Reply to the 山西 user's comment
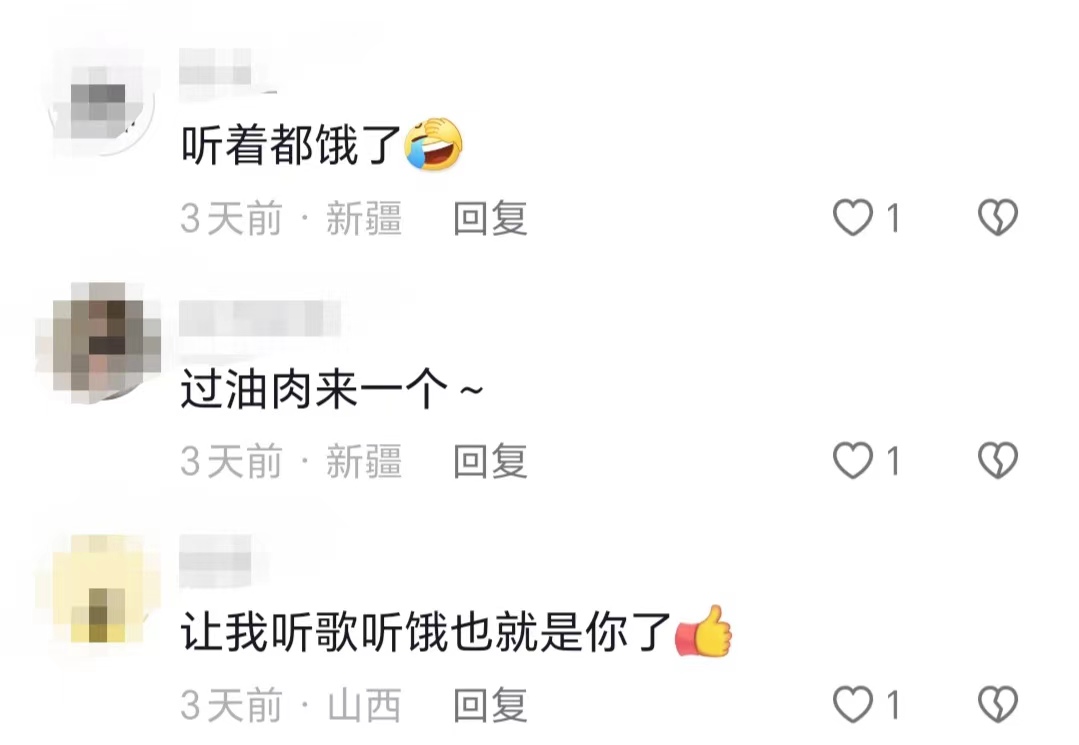The image size is (1079, 745). [x=490, y=705]
